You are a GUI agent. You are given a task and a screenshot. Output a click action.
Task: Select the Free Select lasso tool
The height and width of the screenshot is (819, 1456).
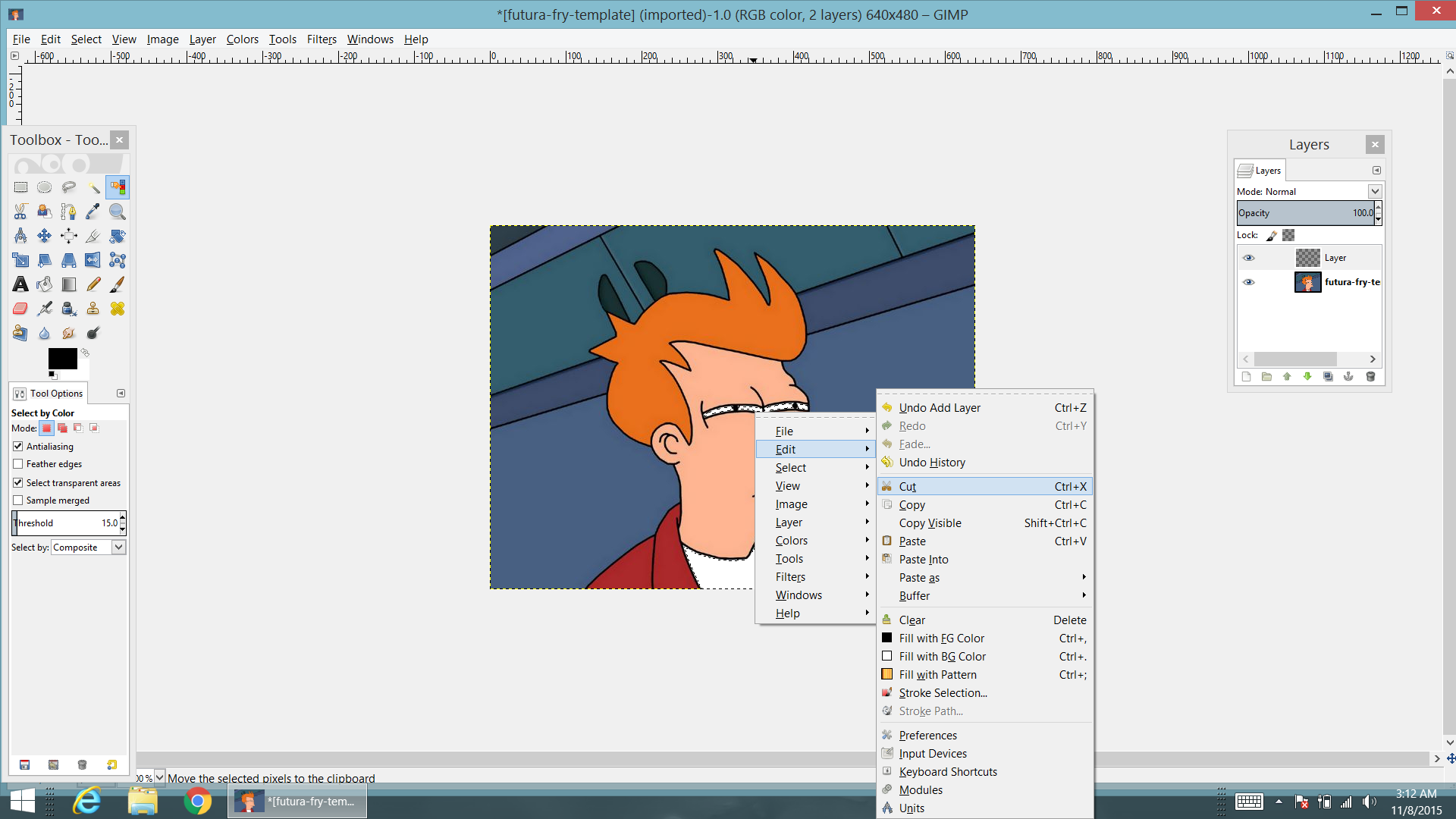pyautogui.click(x=69, y=187)
